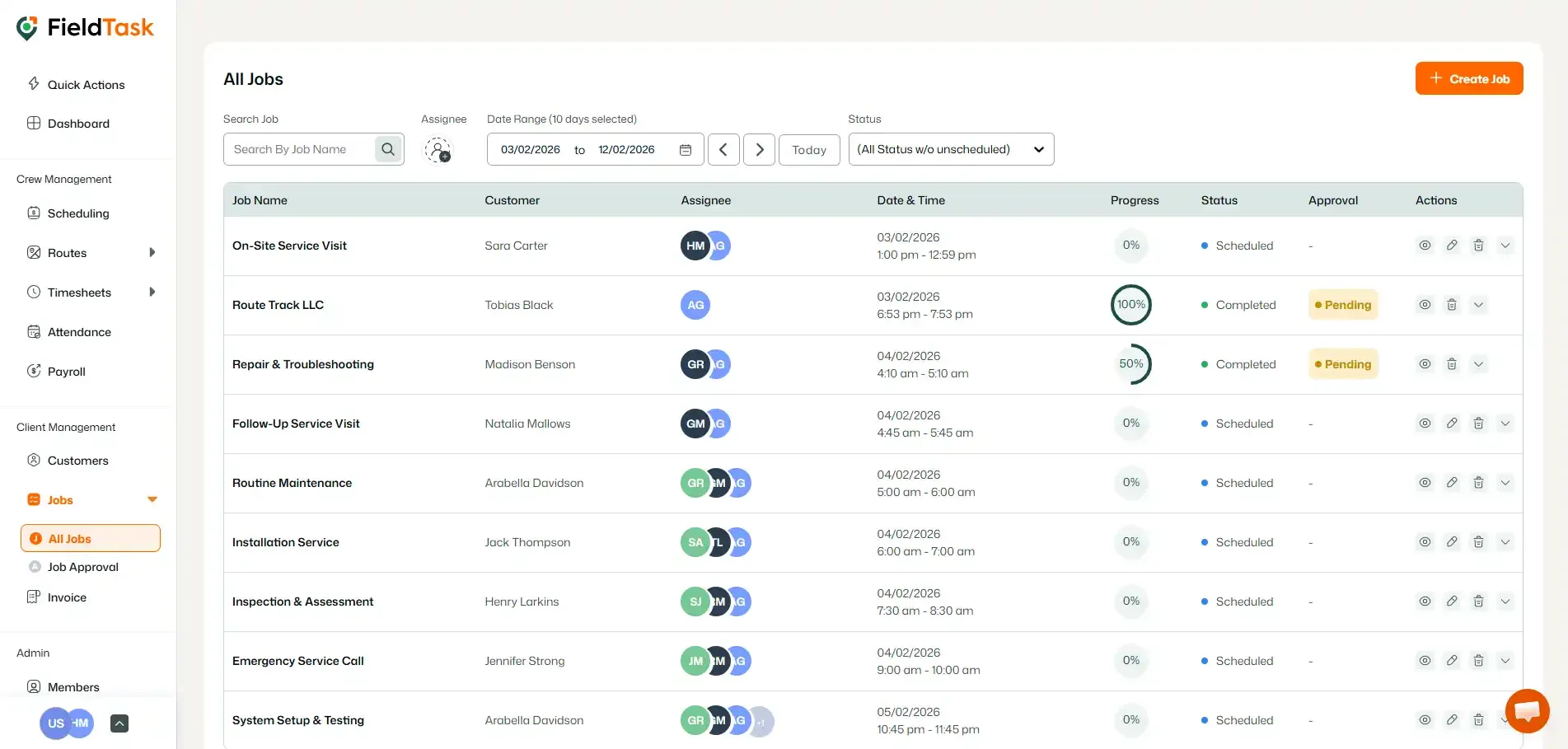The height and width of the screenshot is (749, 1568).
Task: Open the Invoice page
Action: (x=58, y=597)
